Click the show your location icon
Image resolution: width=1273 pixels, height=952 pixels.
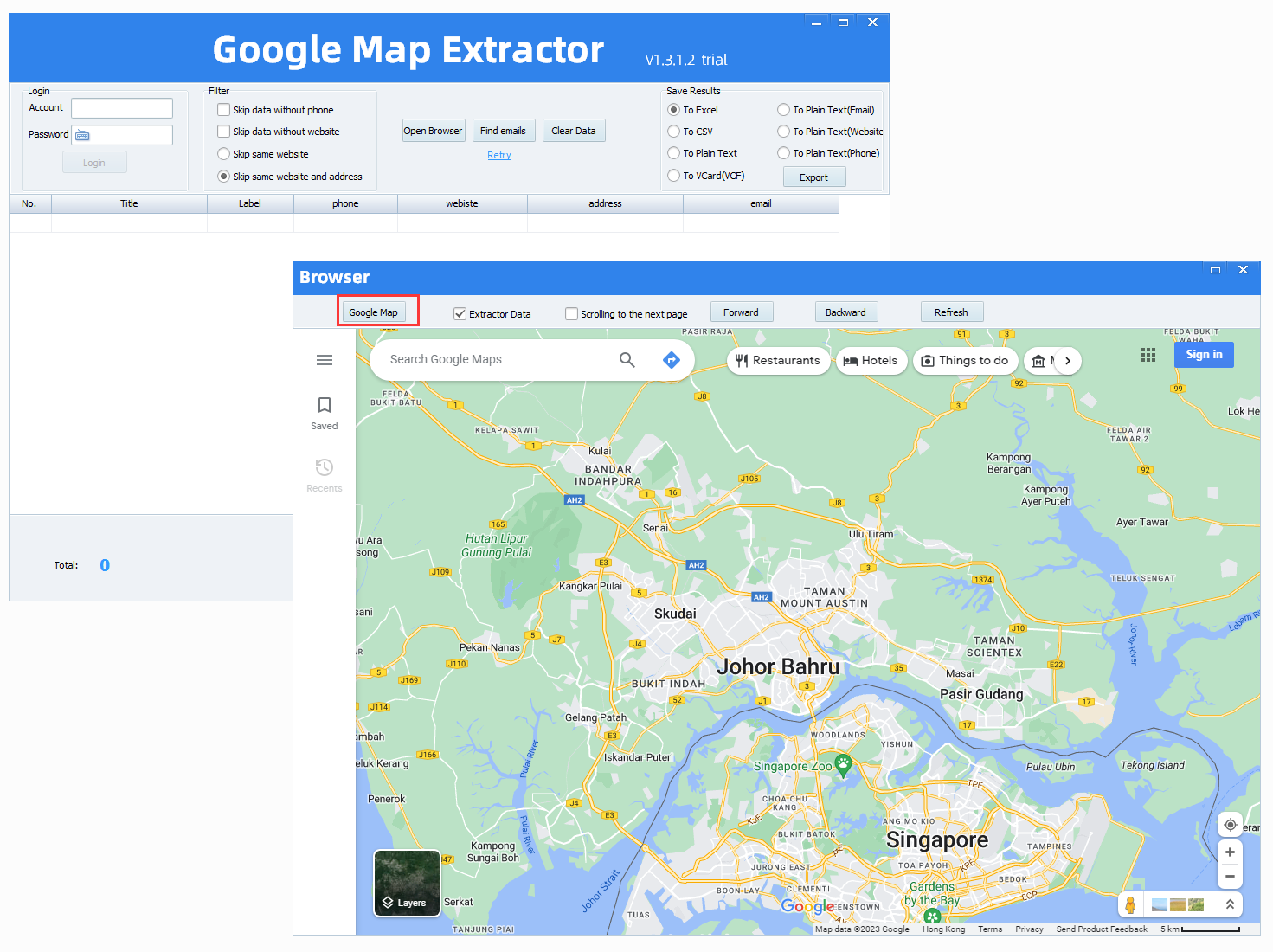[x=1230, y=825]
